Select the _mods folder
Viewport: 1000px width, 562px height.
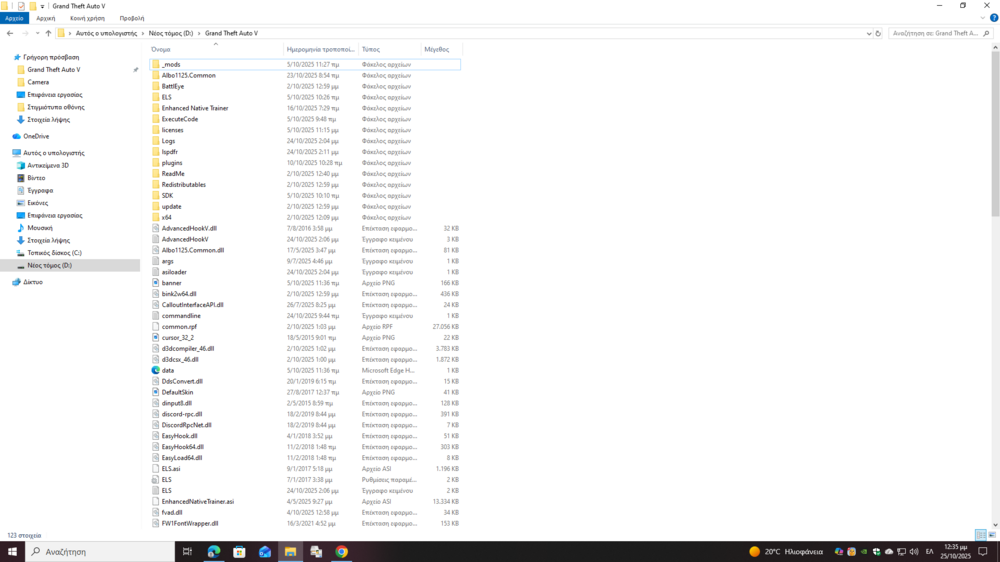305,64
